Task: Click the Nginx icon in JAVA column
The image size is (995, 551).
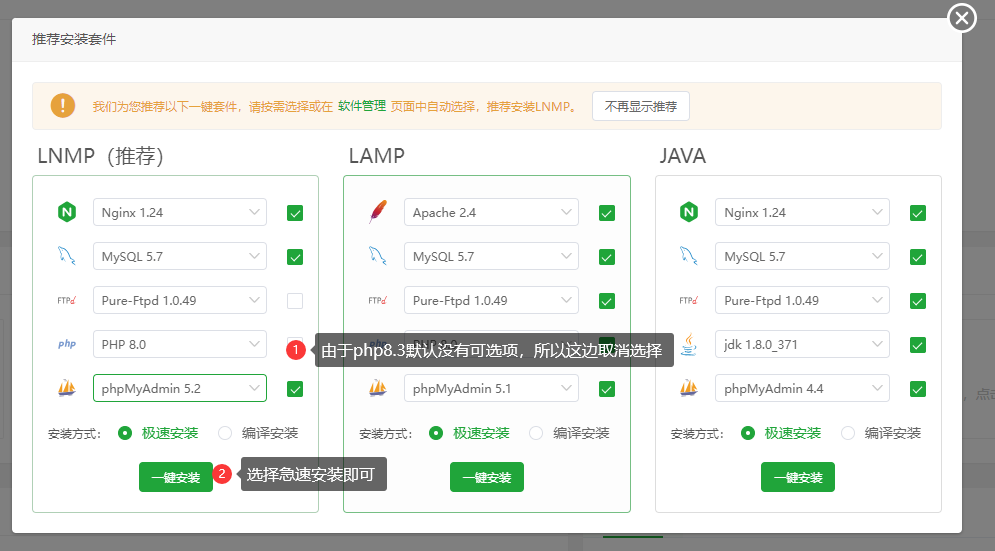Action: (x=689, y=212)
